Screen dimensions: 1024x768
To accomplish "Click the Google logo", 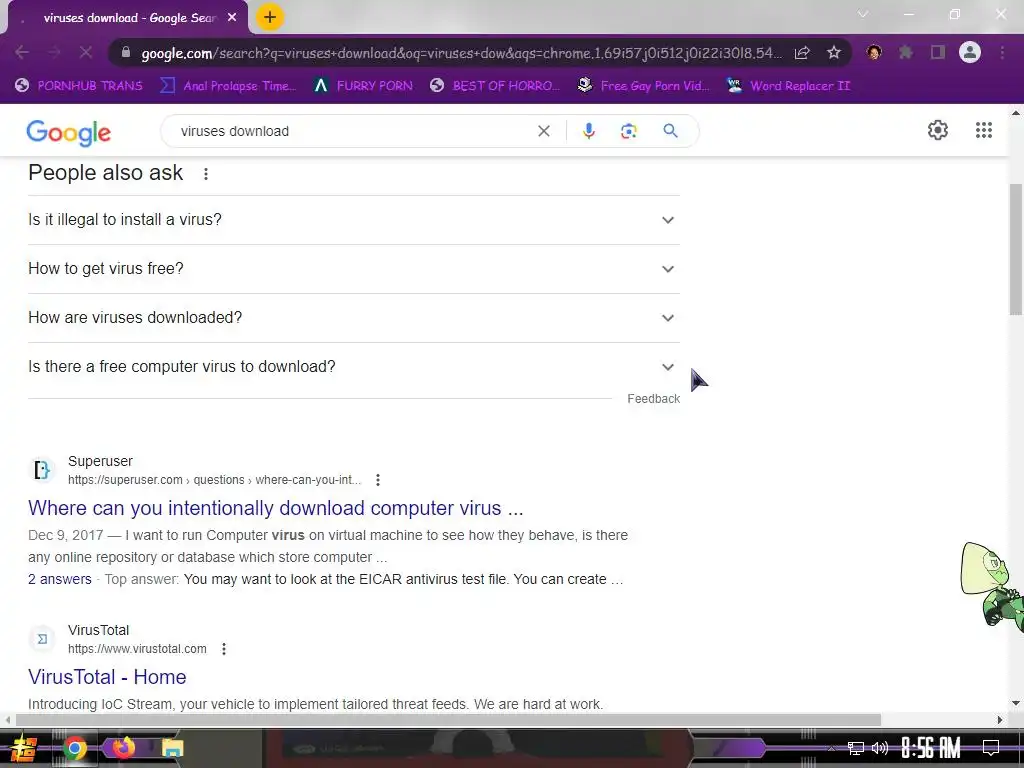I will coord(69,133).
